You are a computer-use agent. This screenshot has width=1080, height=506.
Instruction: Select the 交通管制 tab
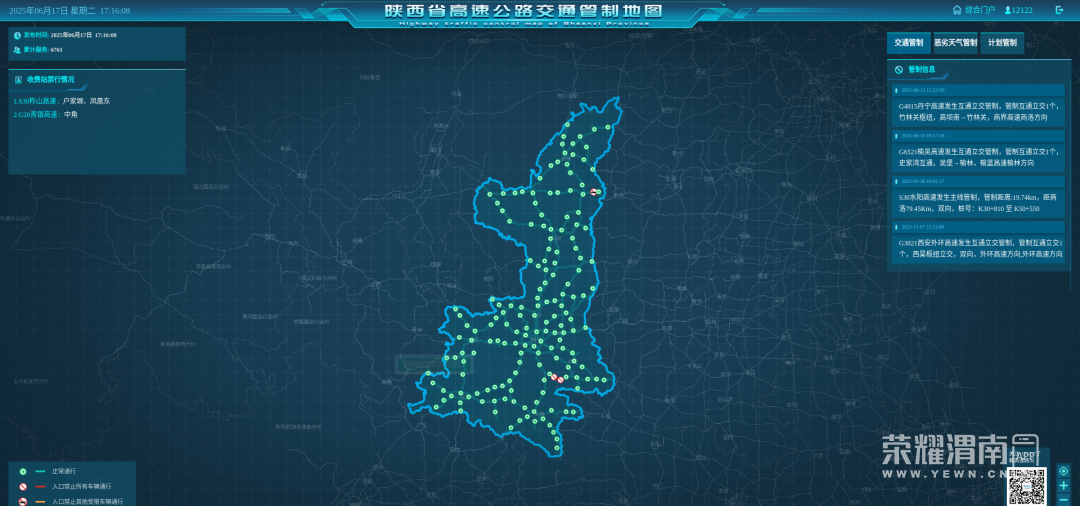pyautogui.click(x=908, y=43)
